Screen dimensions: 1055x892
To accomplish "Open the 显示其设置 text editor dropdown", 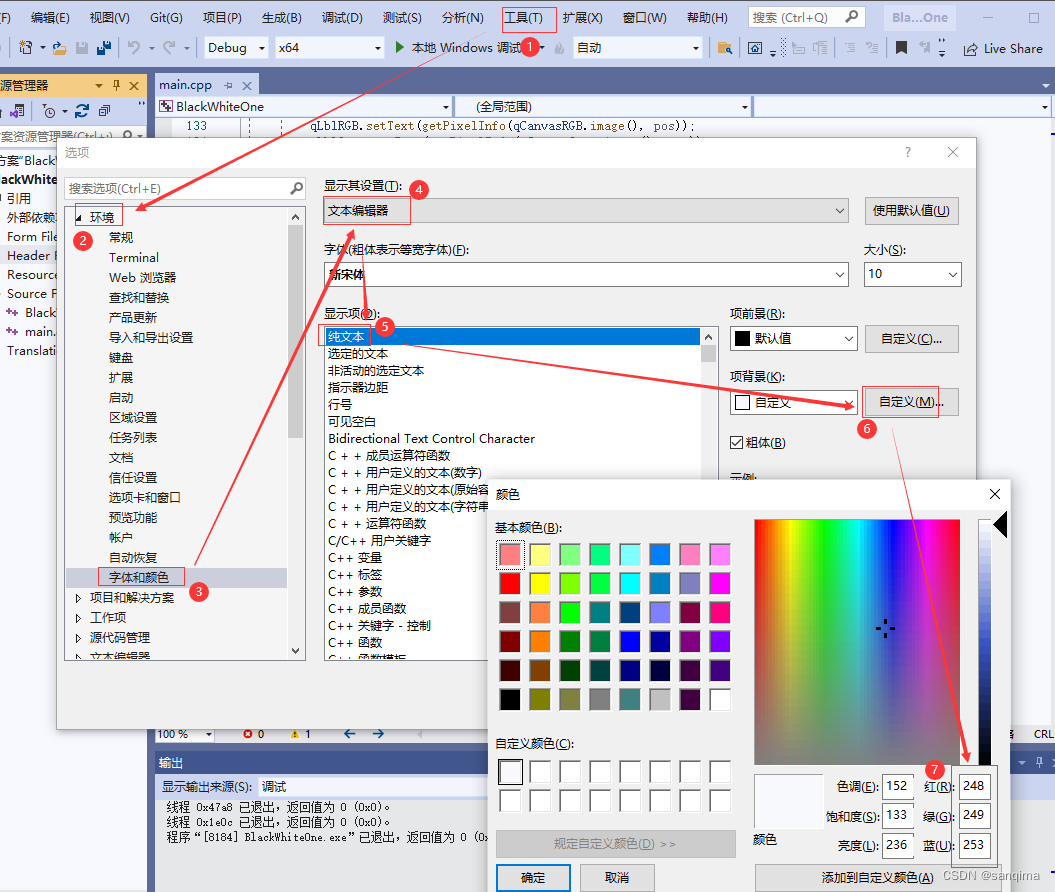I will pyautogui.click(x=840, y=211).
